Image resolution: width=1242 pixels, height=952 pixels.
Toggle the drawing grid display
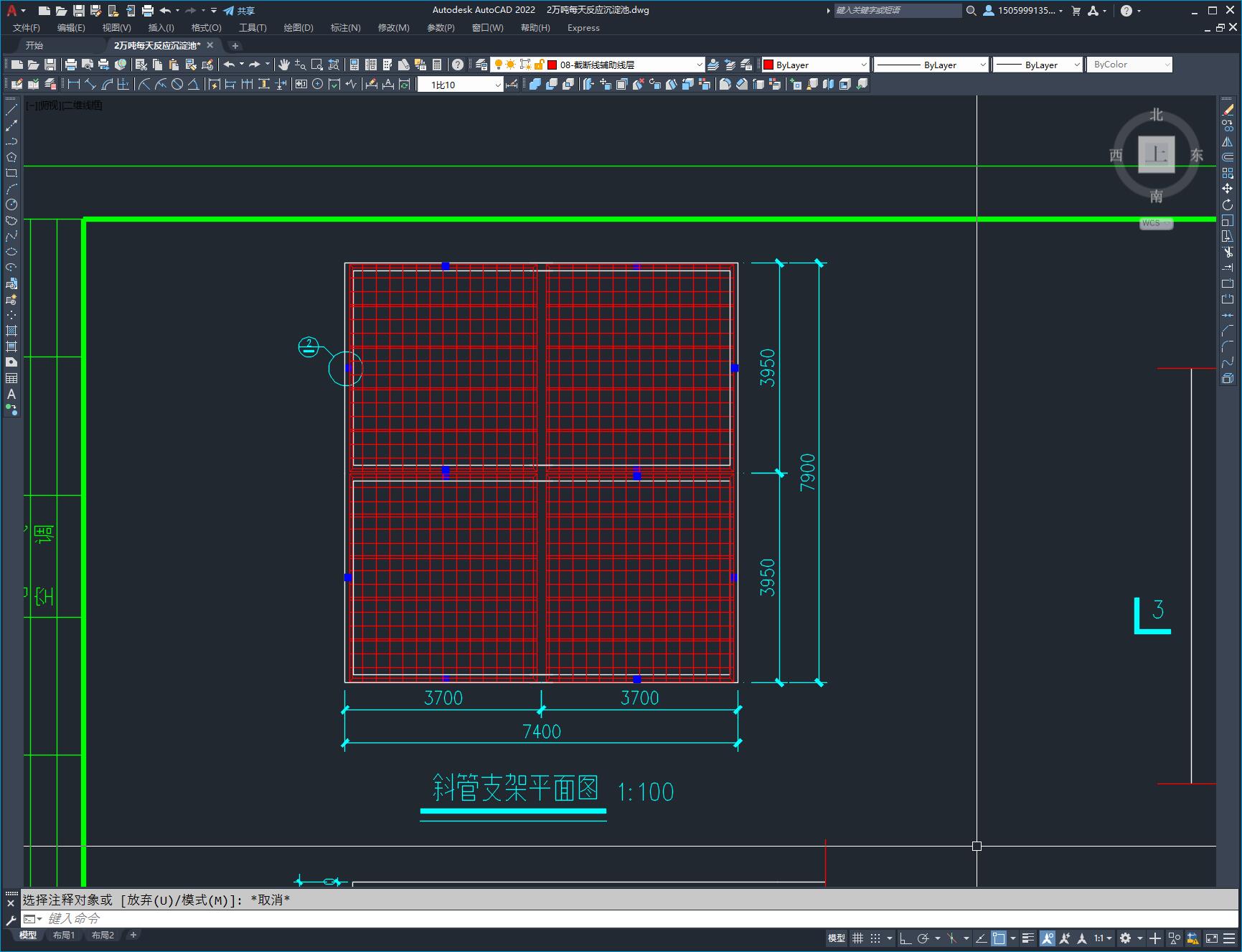click(857, 938)
